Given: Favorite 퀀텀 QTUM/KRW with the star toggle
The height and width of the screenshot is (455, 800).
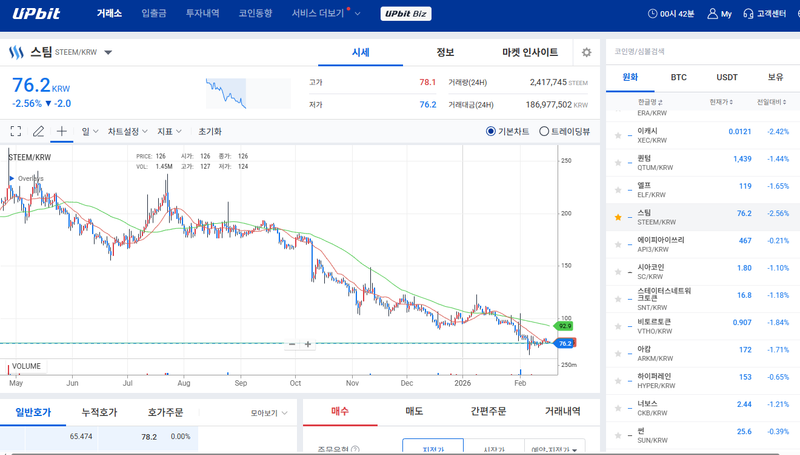Looking at the screenshot, I should click(x=617, y=163).
